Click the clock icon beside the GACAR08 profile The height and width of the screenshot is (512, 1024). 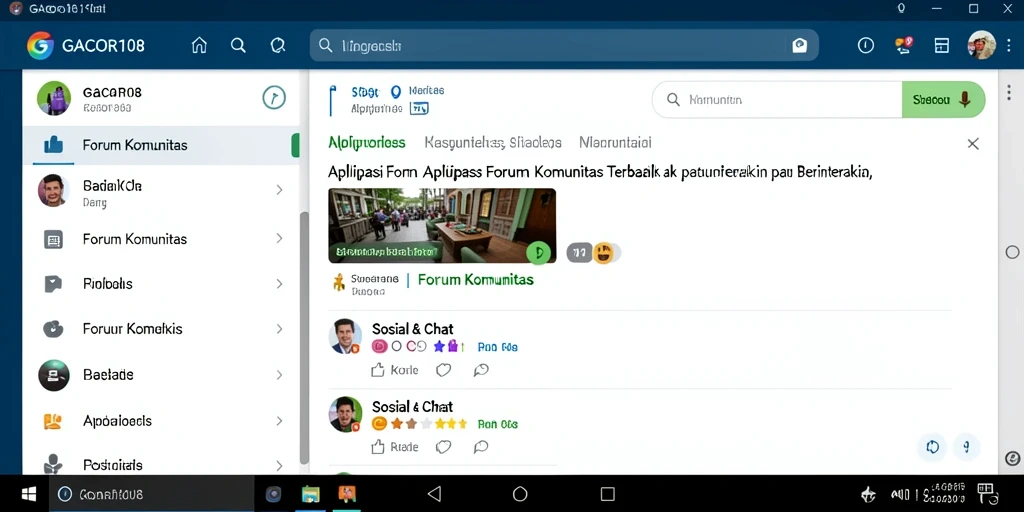point(274,98)
